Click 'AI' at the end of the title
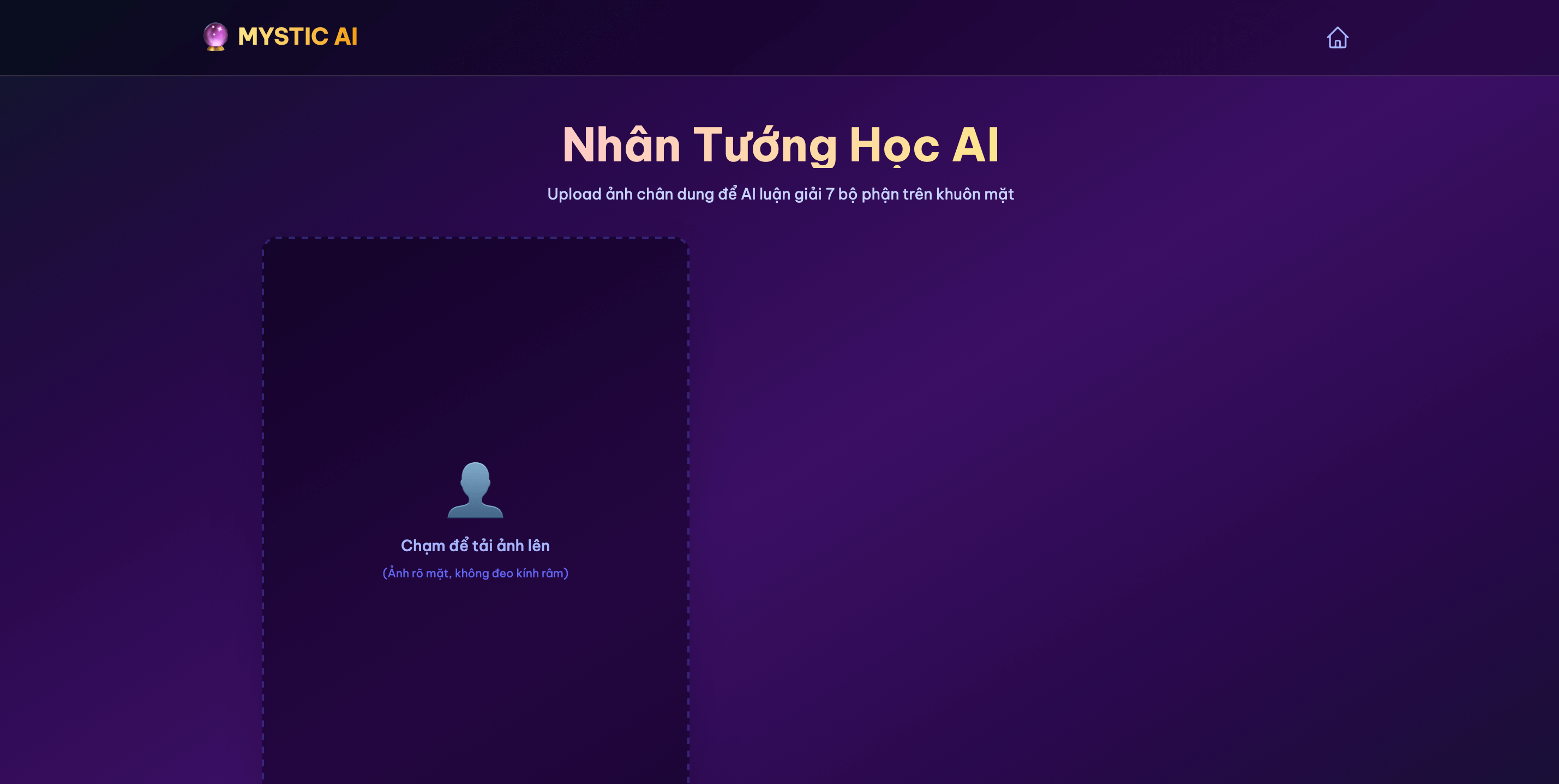The width and height of the screenshot is (1559, 784). 974,145
